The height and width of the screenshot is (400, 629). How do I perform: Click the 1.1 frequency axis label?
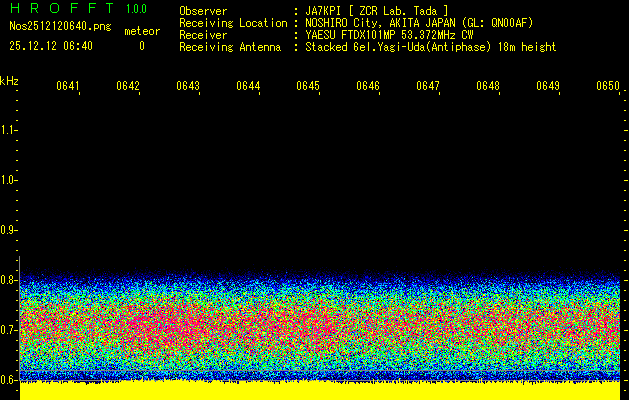[9, 130]
